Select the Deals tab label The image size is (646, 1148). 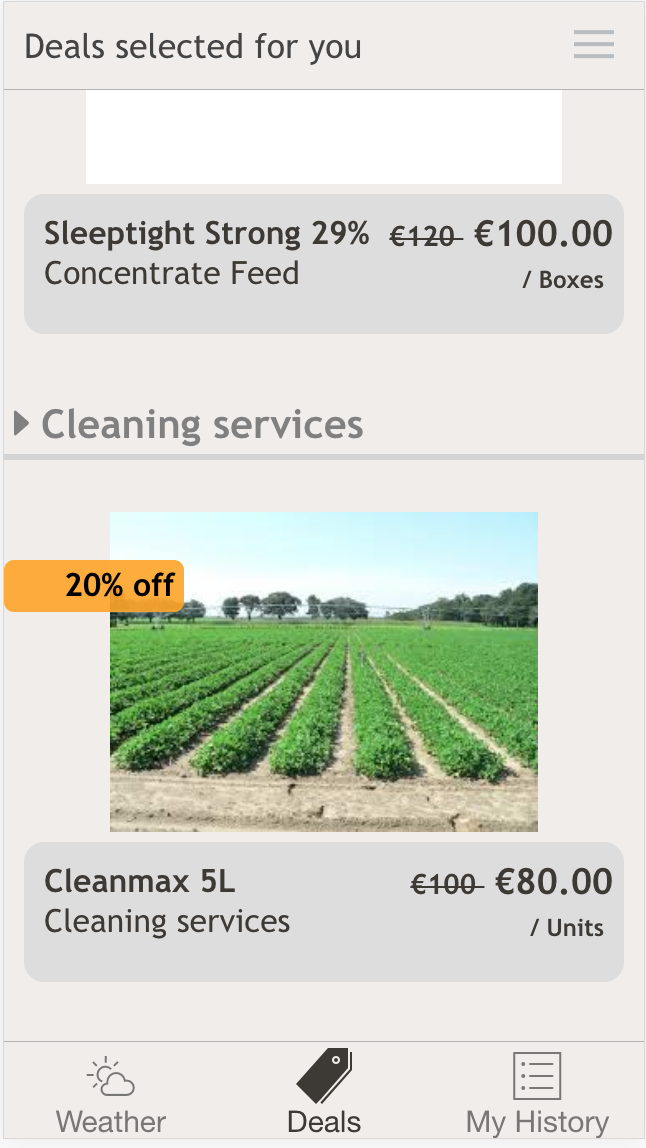[x=324, y=1122]
